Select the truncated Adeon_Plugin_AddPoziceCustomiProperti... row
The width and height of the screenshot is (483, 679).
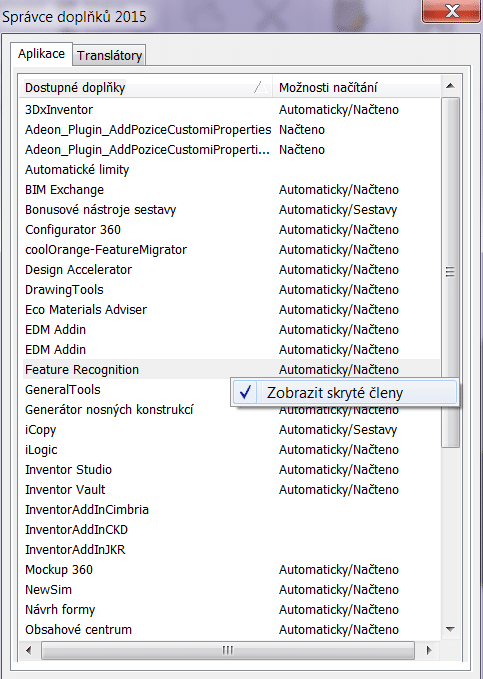pos(230,149)
